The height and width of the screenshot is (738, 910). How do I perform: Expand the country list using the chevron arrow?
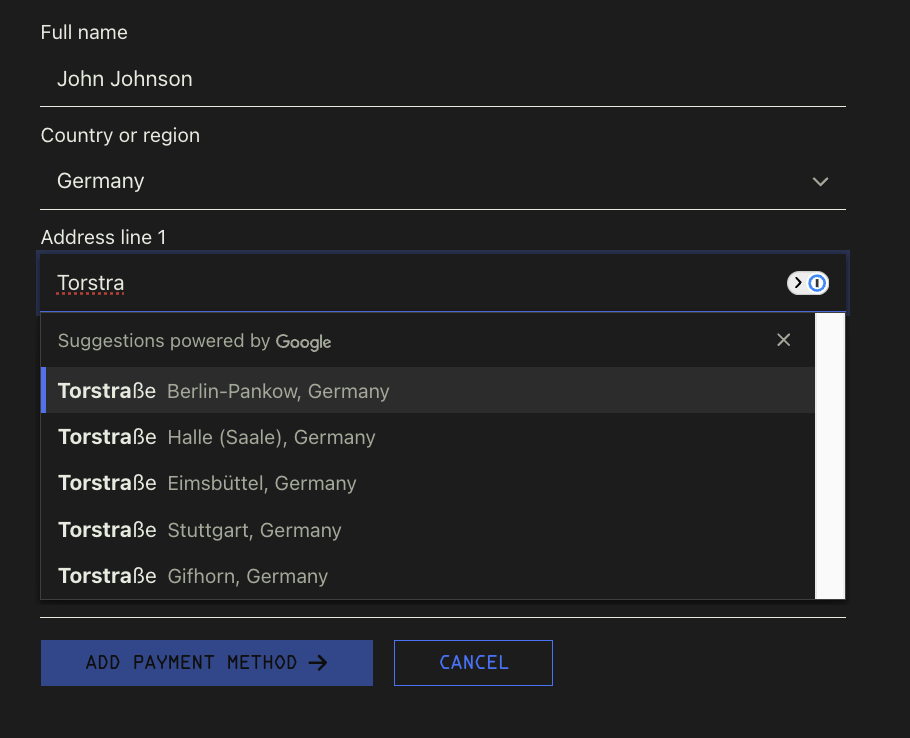[x=820, y=181]
